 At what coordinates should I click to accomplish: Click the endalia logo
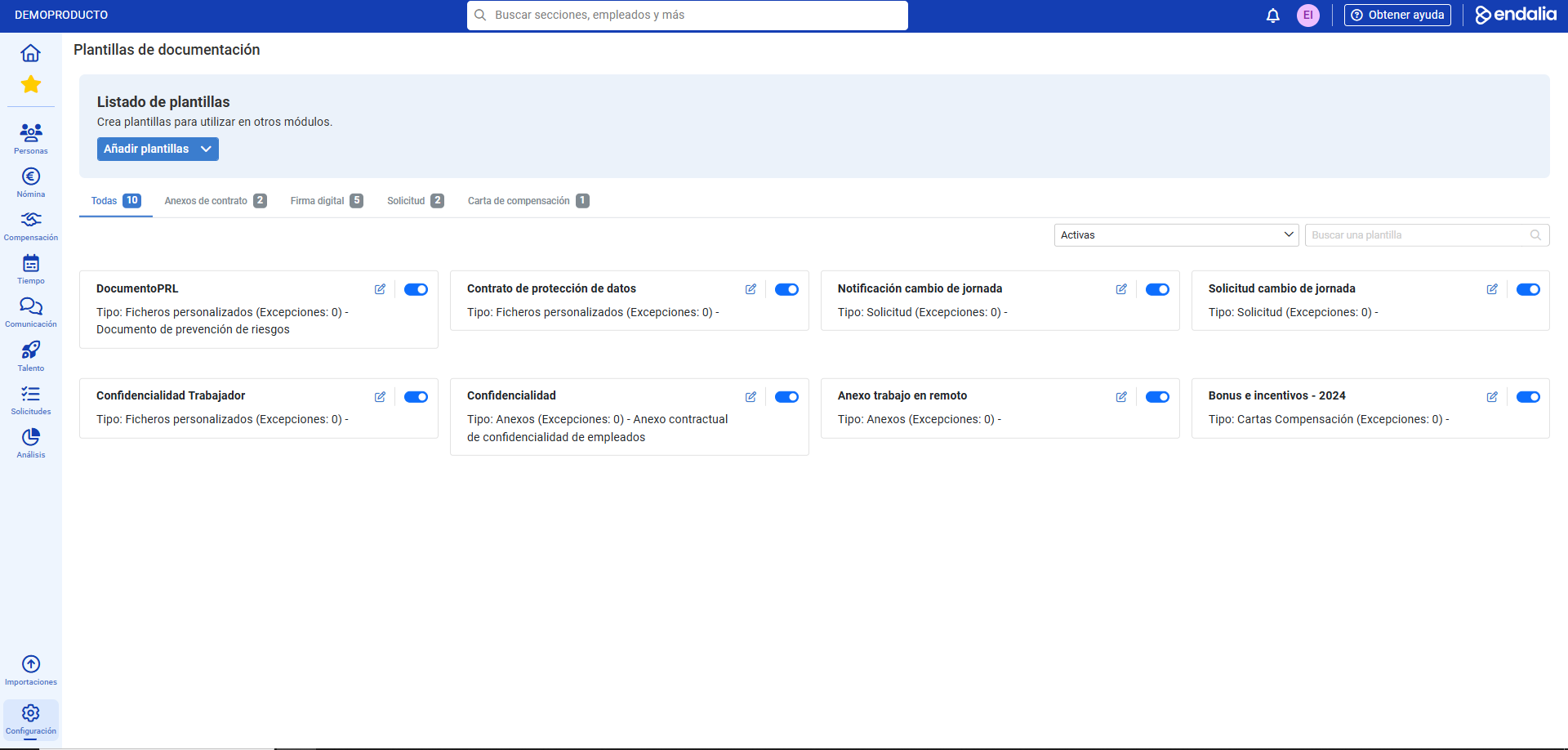(x=1515, y=15)
